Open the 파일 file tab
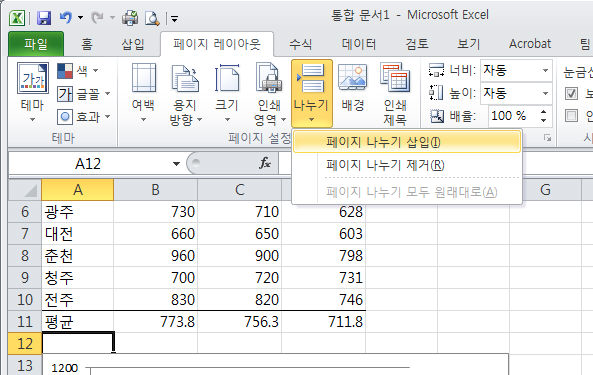Image resolution: width=593 pixels, height=375 pixels. pyautogui.click(x=36, y=44)
